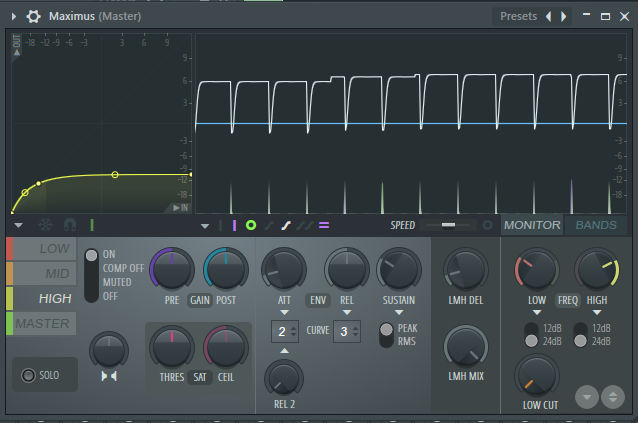Viewport: 638px width, 423px height.
Task: Toggle the snap magnet icon
Action: (70, 225)
